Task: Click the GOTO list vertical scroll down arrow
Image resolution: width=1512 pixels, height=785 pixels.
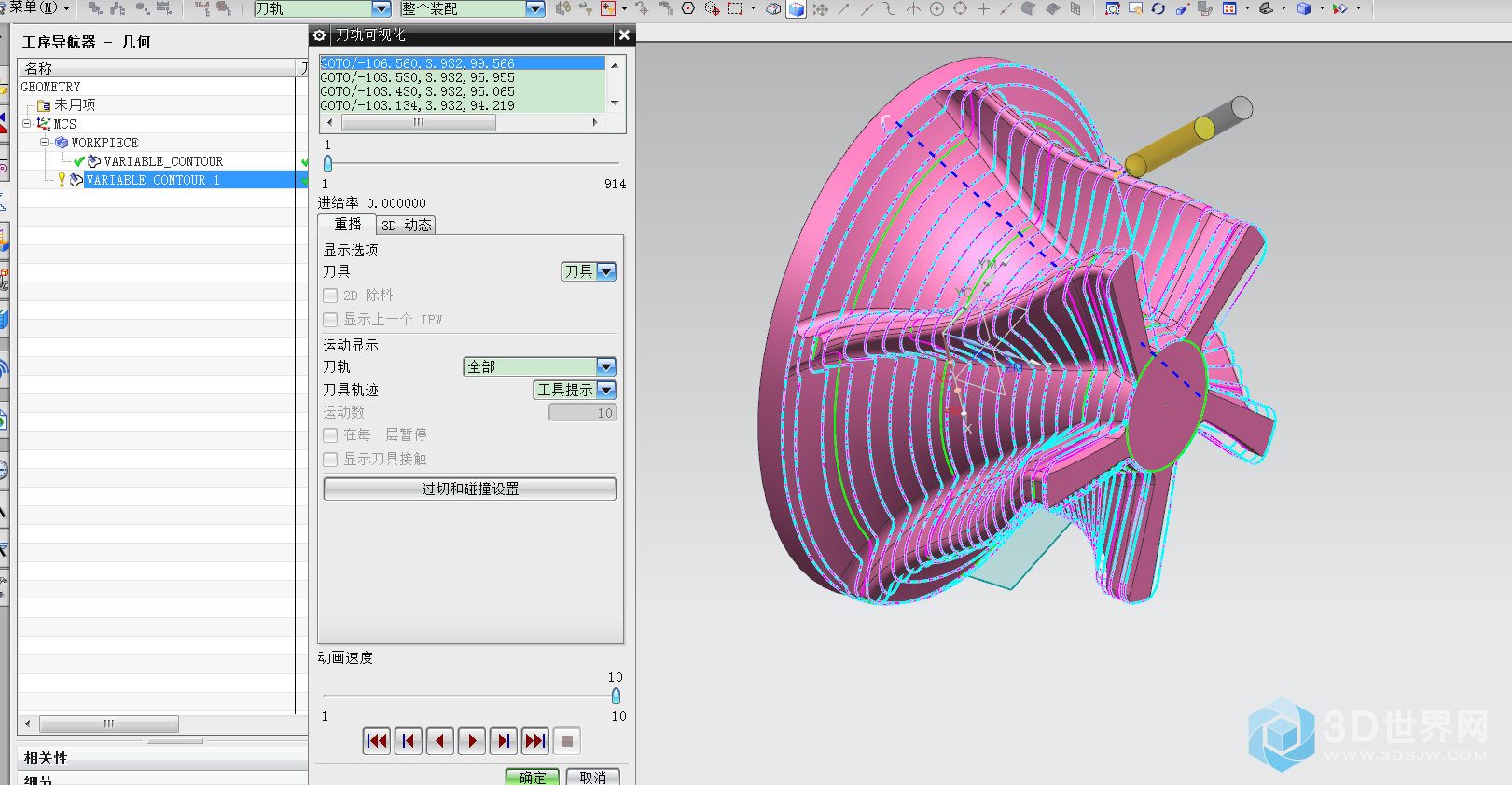Action: tap(615, 103)
